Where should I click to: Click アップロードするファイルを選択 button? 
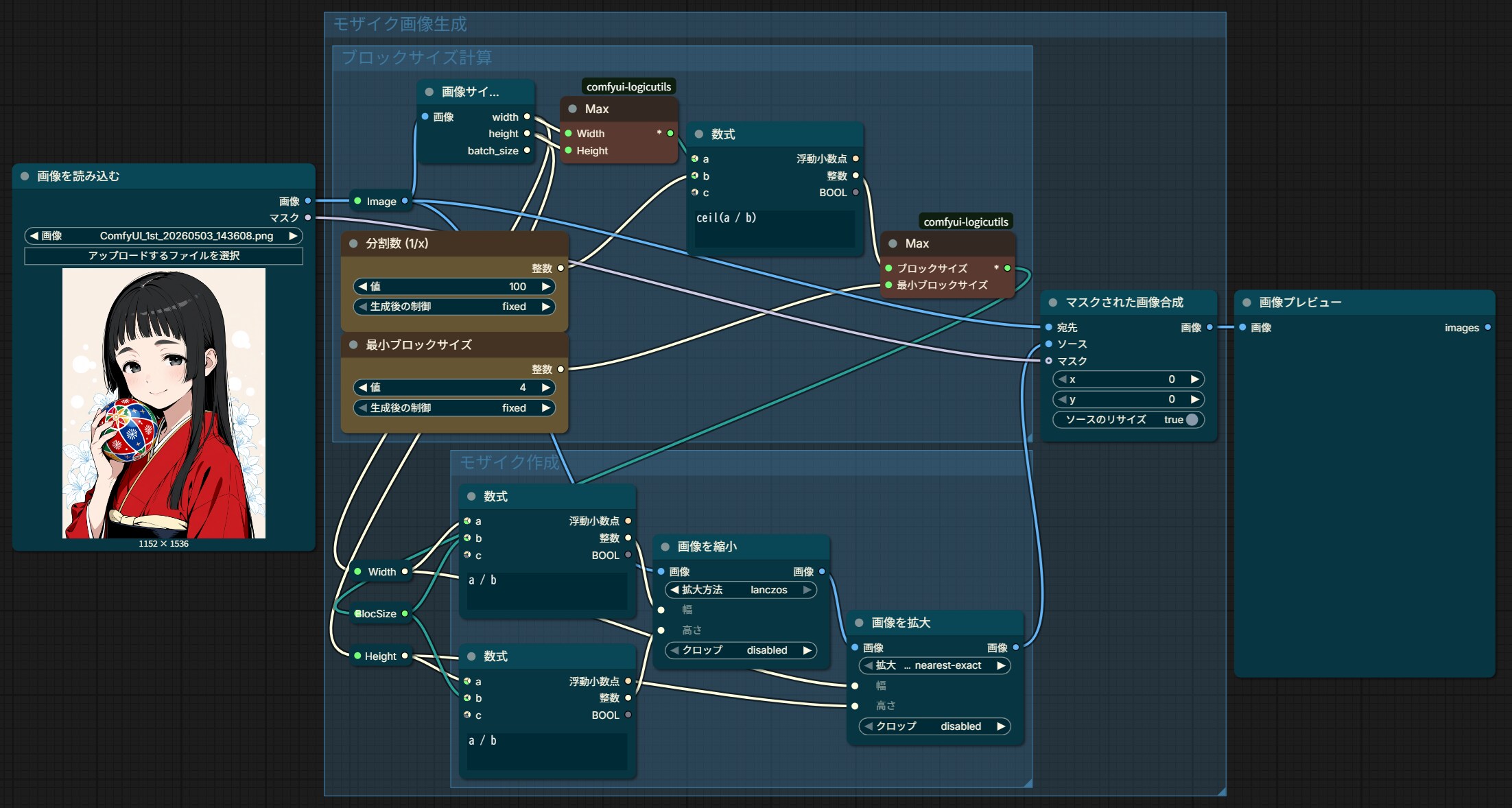click(163, 256)
